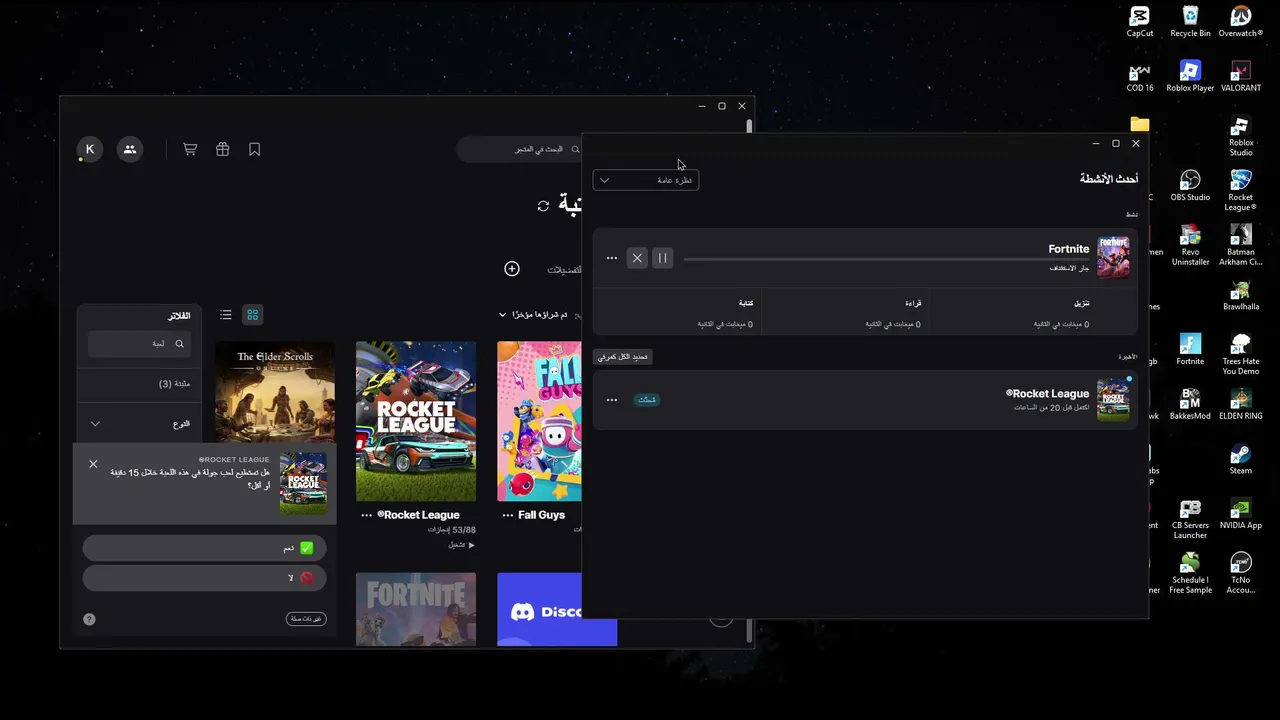Viewport: 1280px width, 720px height.
Task: Click the Rocket League thumbnail in downloads
Action: [x=1114, y=399]
